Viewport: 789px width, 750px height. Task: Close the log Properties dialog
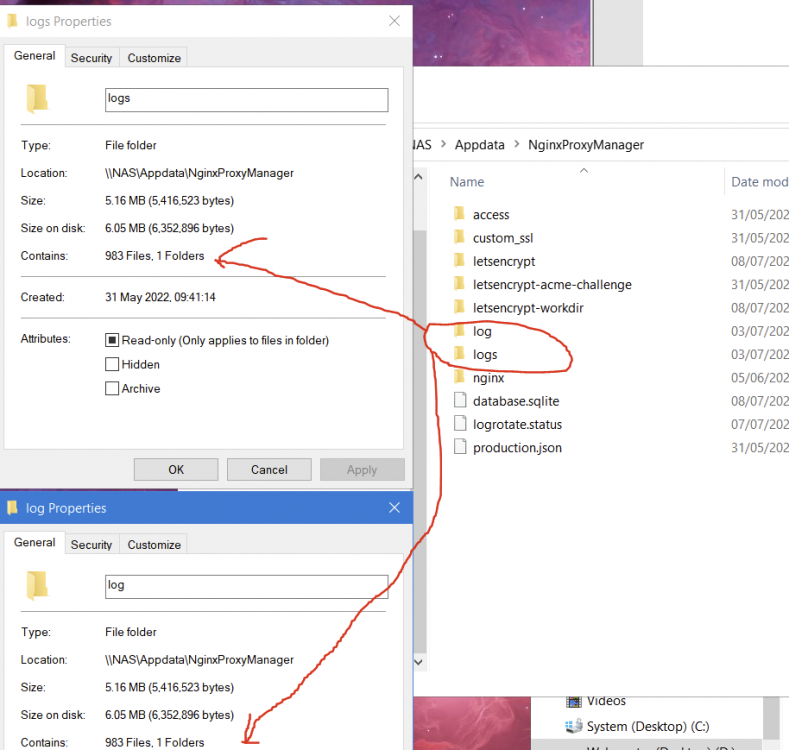[394, 507]
